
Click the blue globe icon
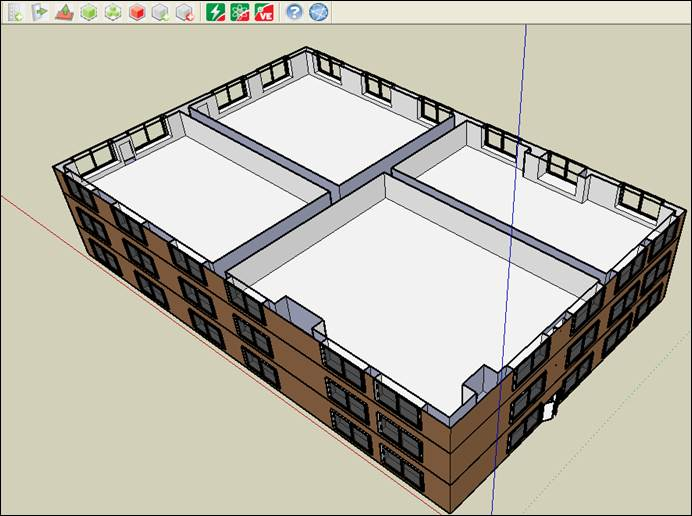[x=318, y=13]
